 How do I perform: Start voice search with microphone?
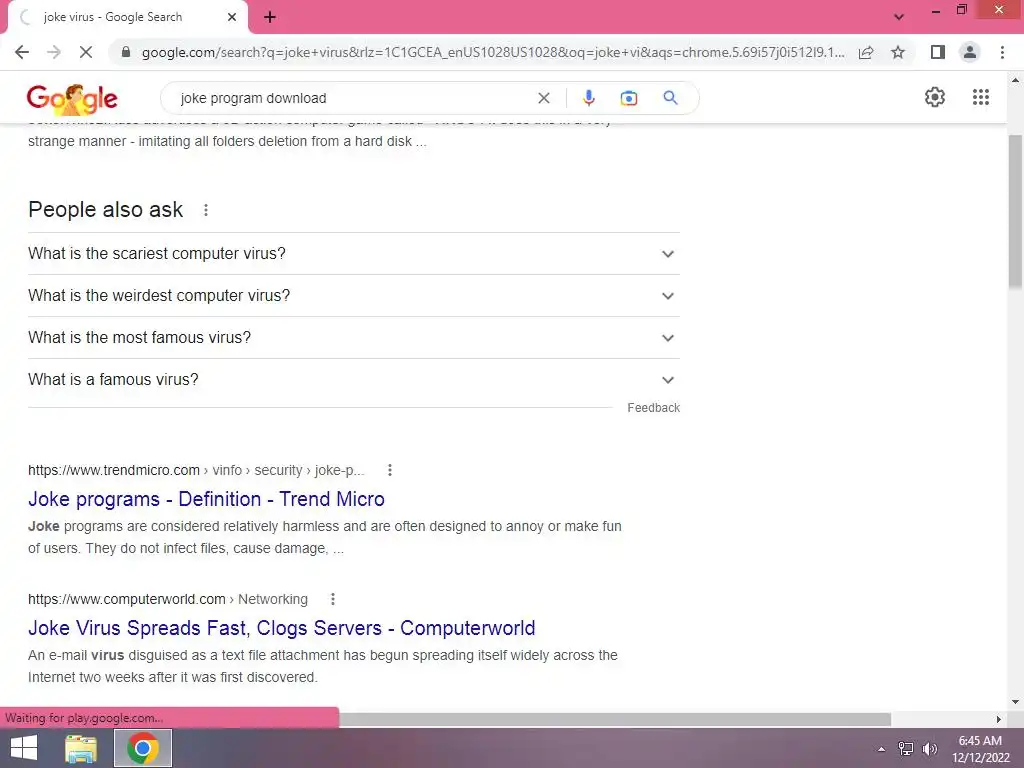pos(588,98)
